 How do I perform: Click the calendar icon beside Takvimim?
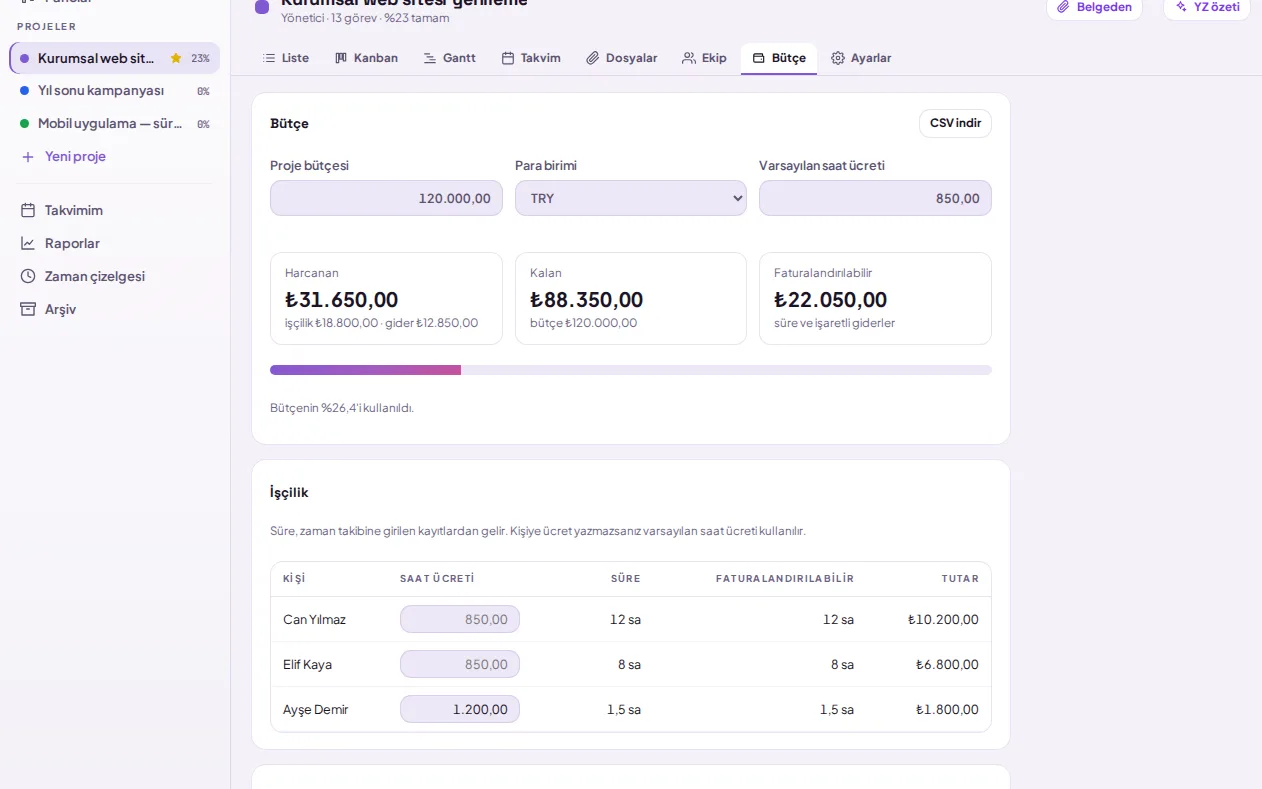pyautogui.click(x=28, y=210)
